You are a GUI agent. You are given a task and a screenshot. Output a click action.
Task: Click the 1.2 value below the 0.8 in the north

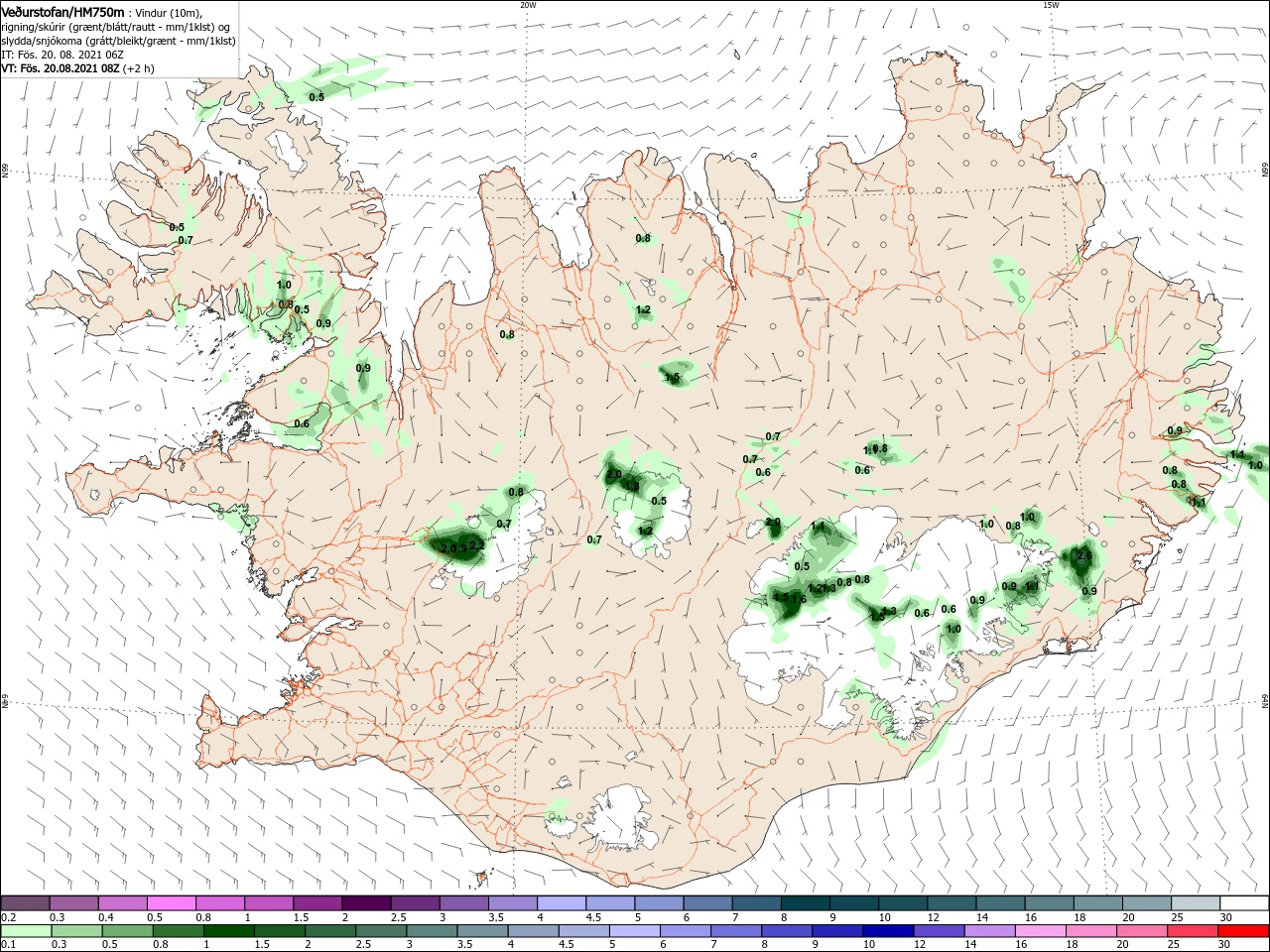643,310
